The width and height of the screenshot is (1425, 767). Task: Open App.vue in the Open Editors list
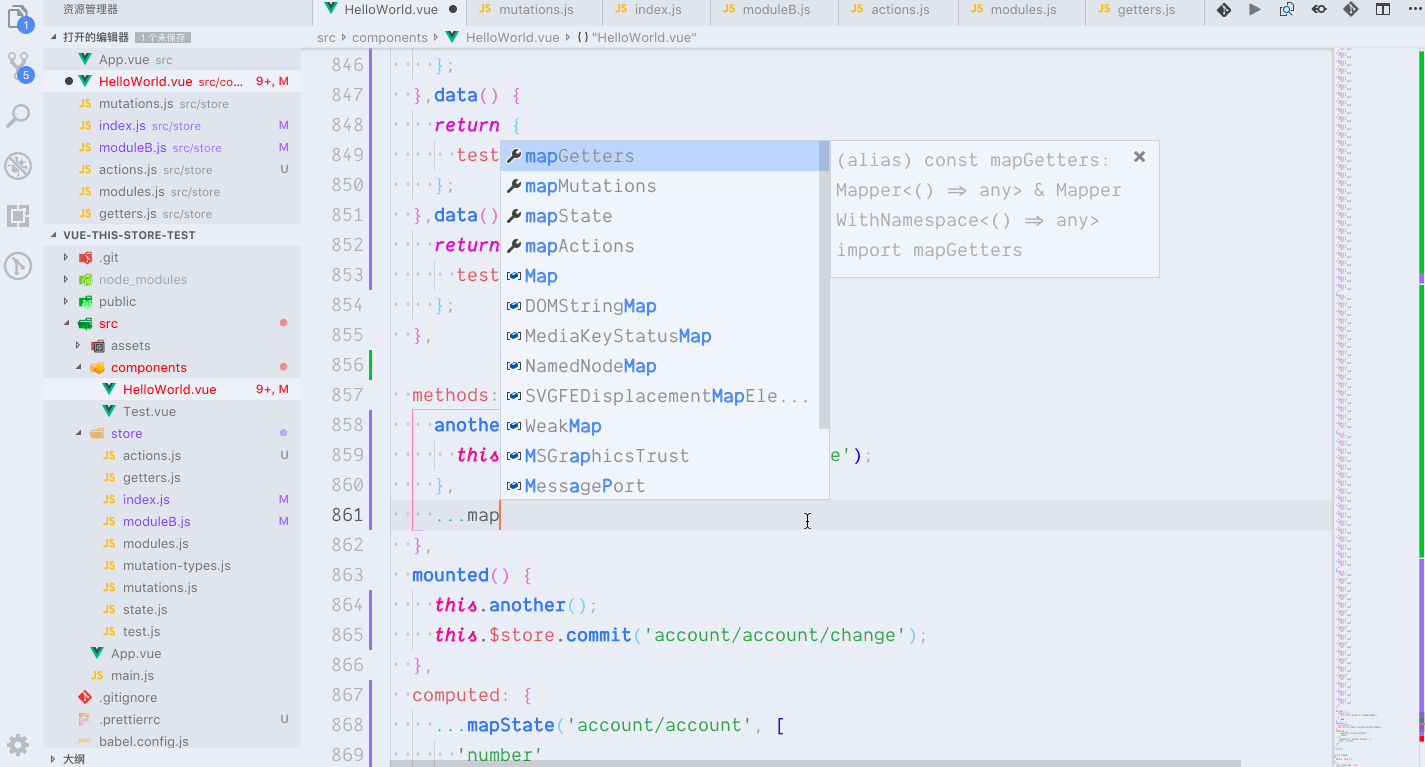pos(172,59)
